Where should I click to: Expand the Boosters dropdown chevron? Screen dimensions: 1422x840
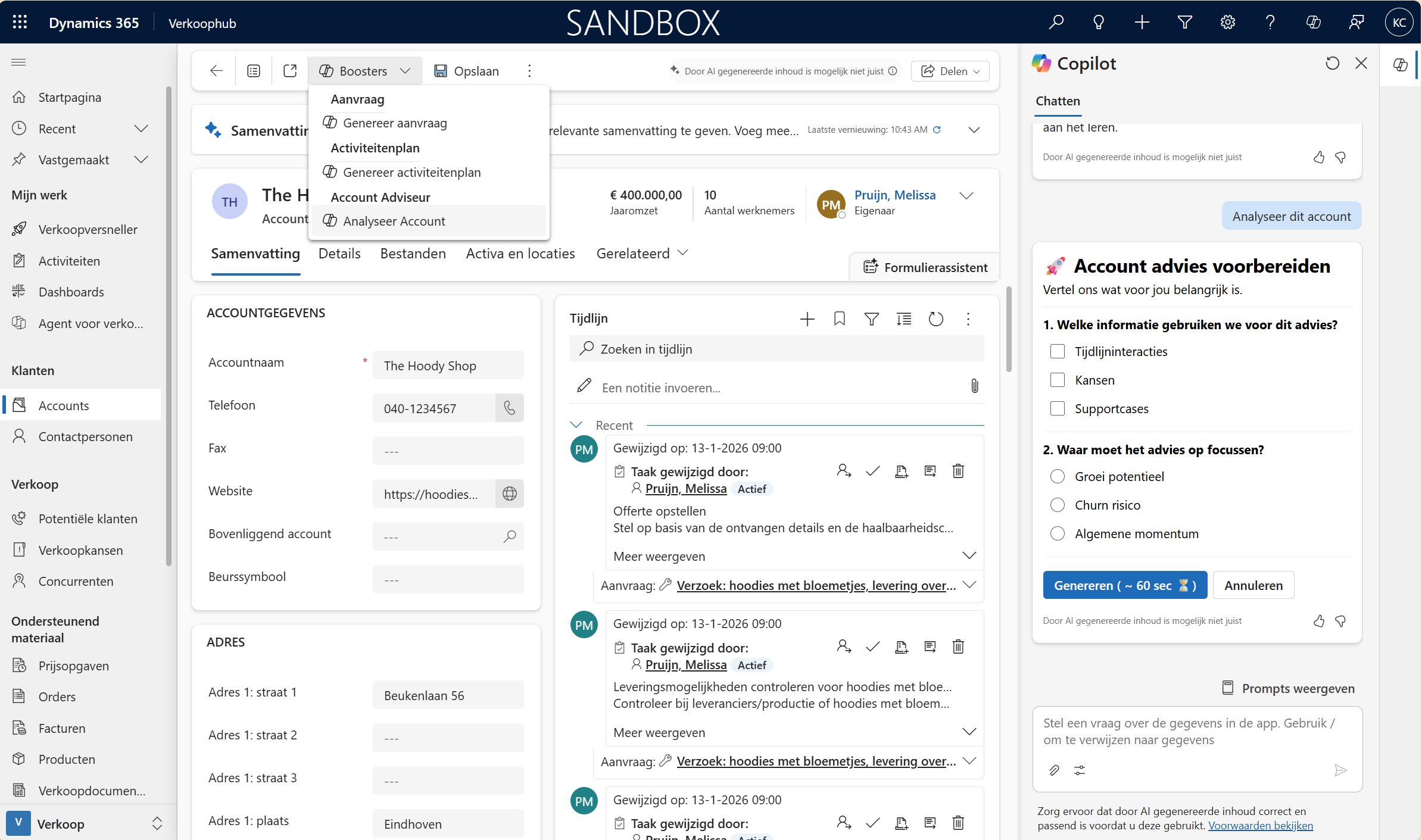406,71
